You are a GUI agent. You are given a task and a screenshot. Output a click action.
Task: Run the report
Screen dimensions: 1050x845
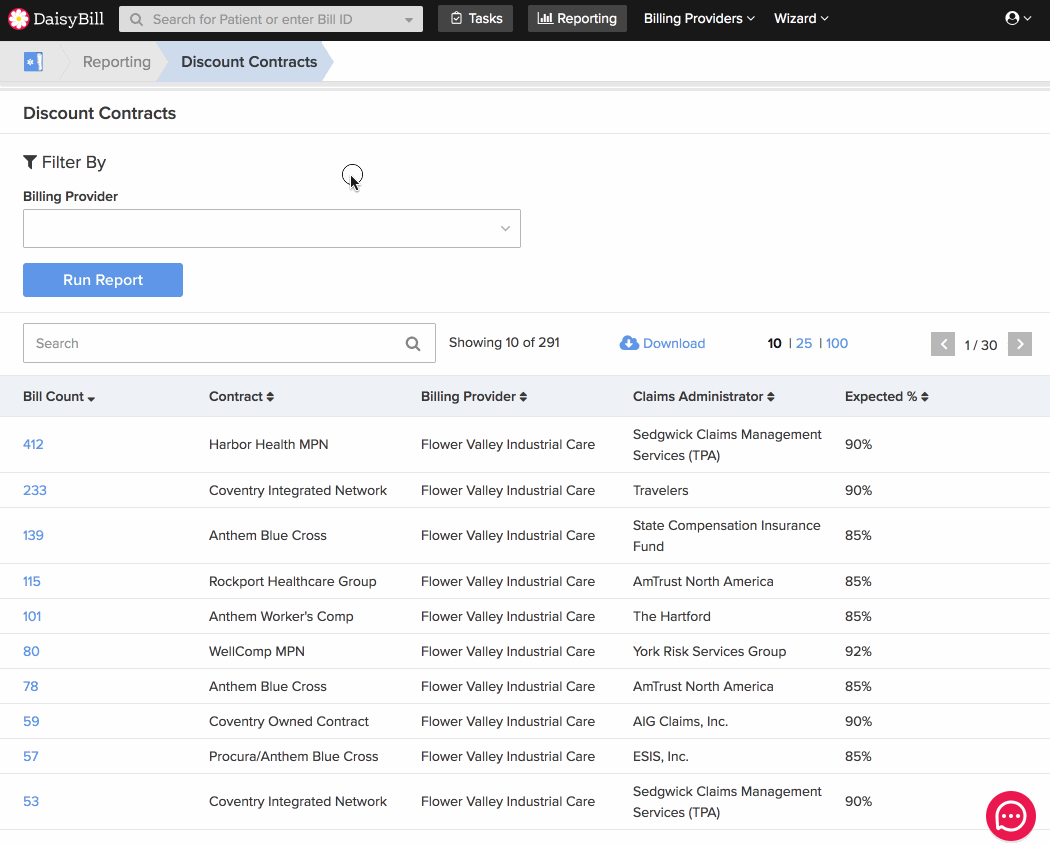[103, 280]
